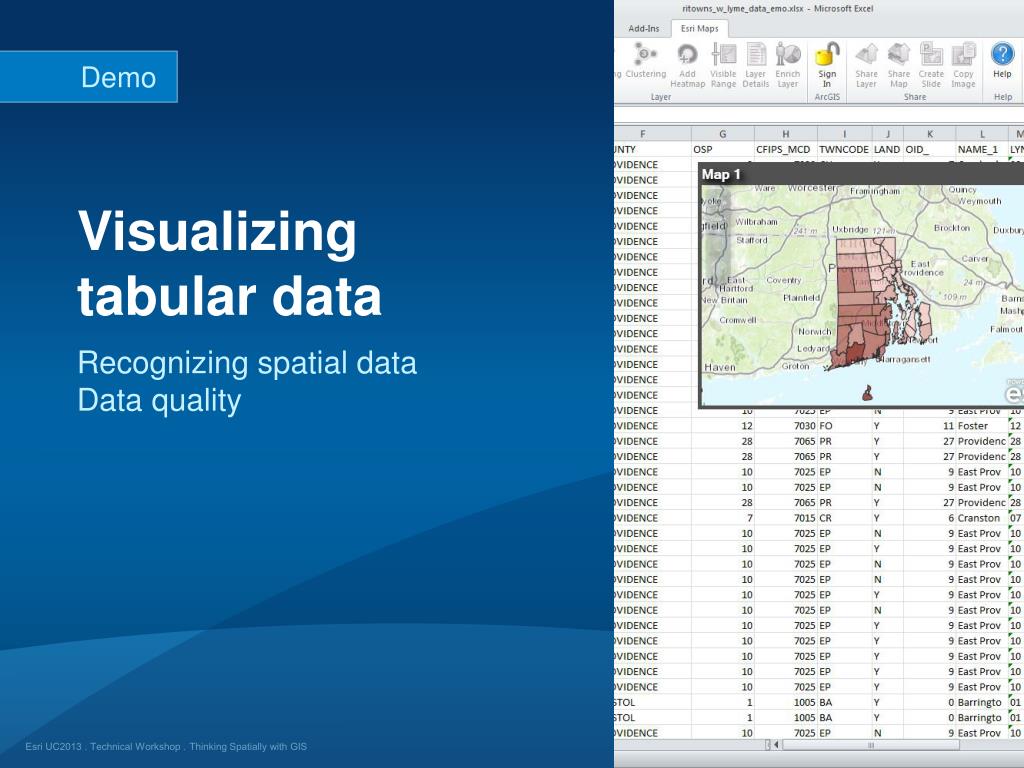Click the OSP header cell

pos(722,150)
